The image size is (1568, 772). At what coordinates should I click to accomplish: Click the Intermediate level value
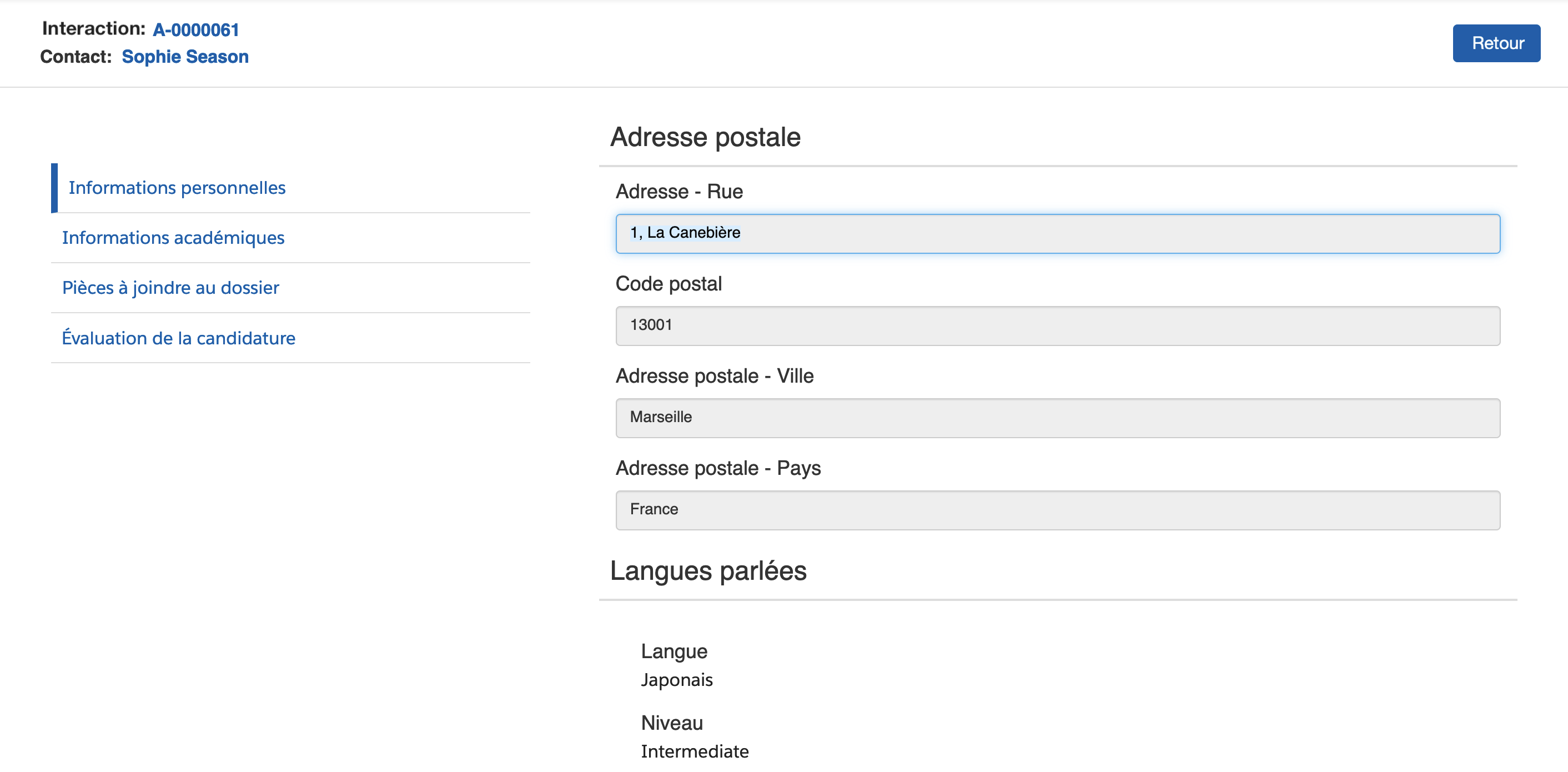point(695,751)
